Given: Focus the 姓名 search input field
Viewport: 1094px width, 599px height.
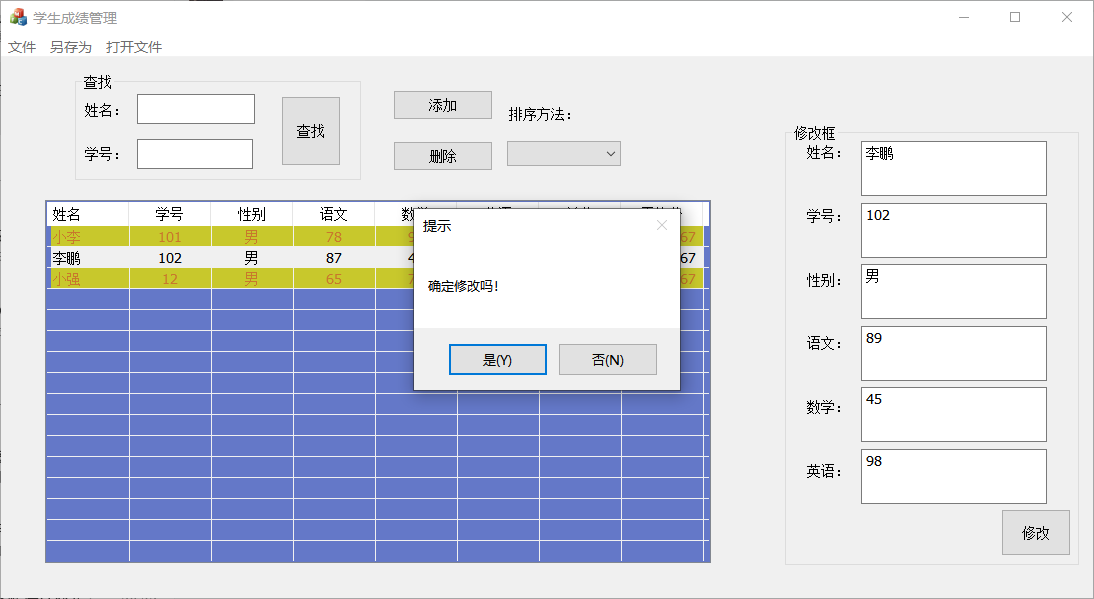Looking at the screenshot, I should coord(196,109).
